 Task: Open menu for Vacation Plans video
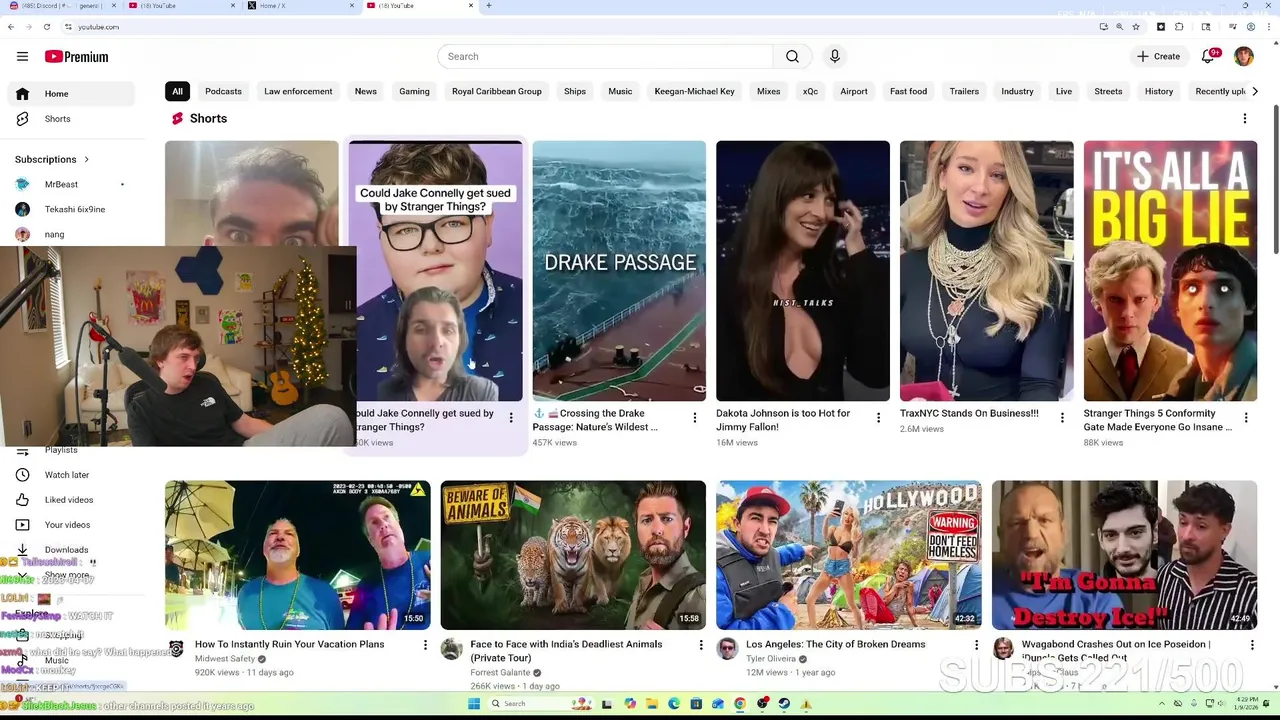pyautogui.click(x=425, y=646)
